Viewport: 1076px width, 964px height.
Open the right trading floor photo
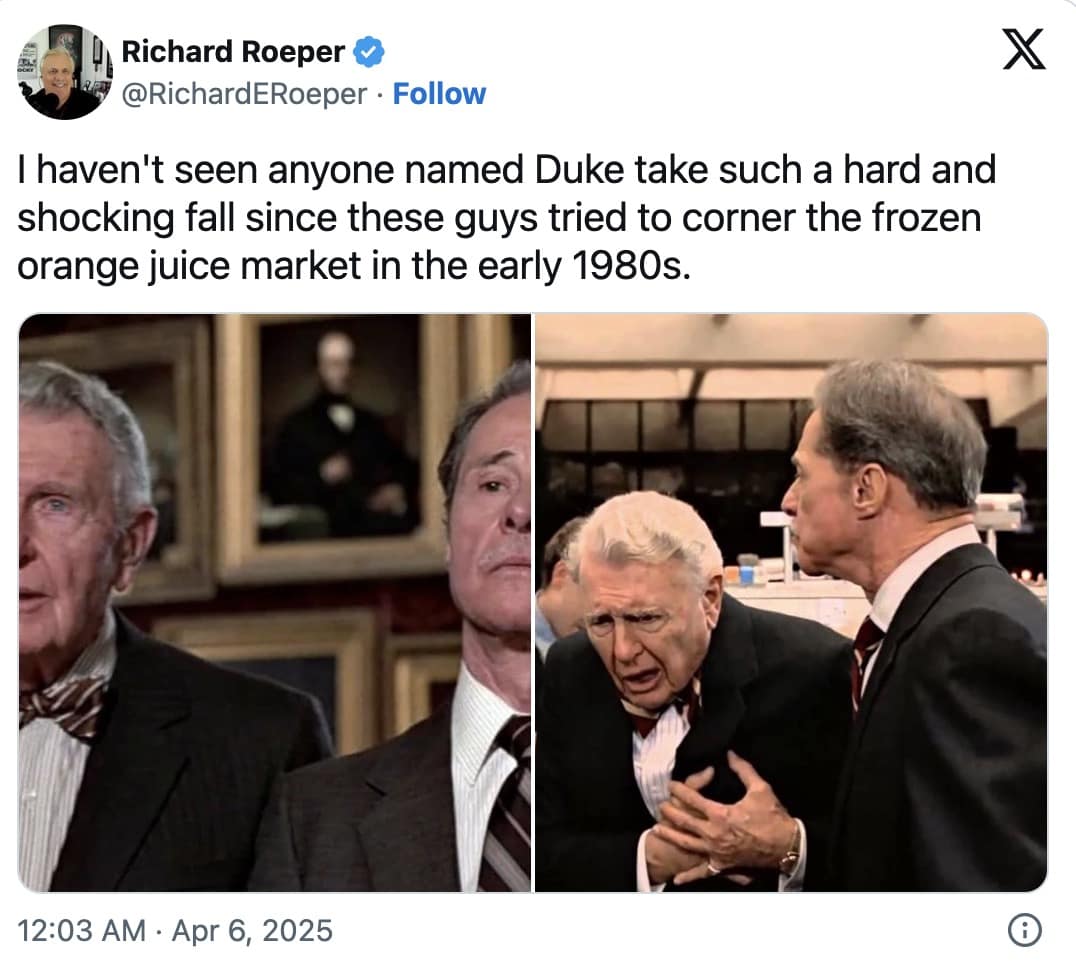[x=791, y=602]
